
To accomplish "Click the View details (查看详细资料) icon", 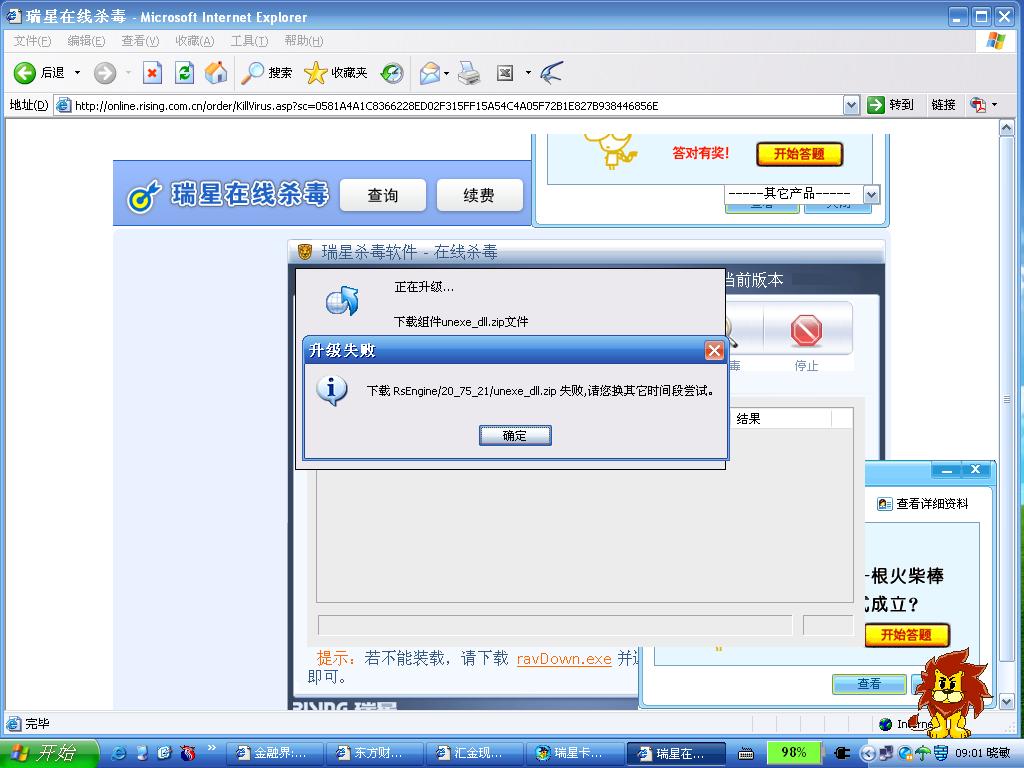I will [884, 504].
